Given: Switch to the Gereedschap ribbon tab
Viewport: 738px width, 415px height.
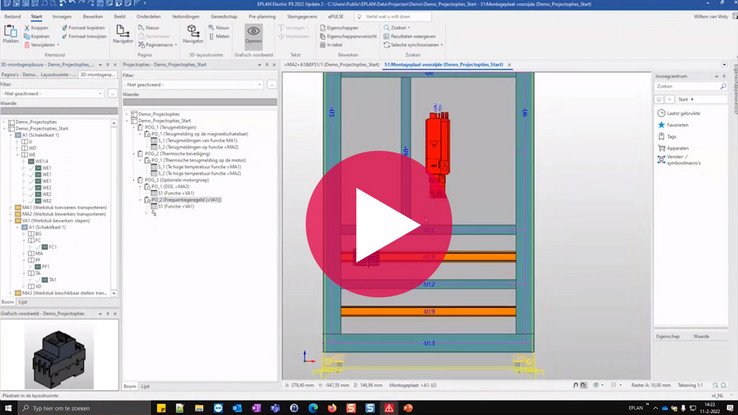Looking at the screenshot, I should coord(224,16).
